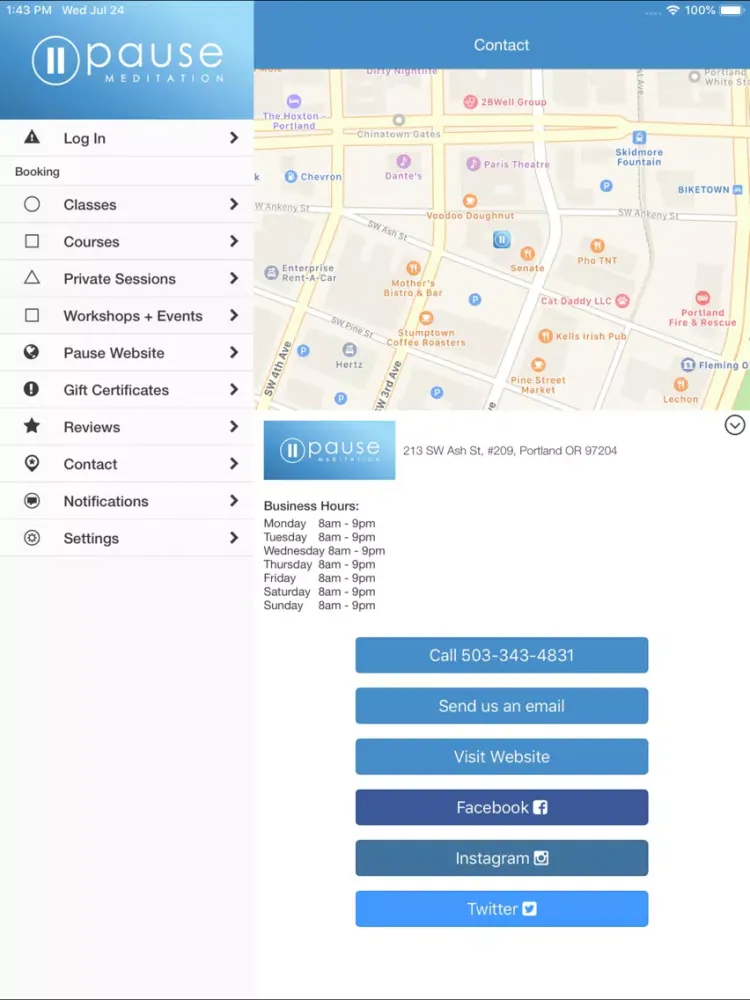Tap the 2BWell Group map marker
Viewport: 750px width, 1000px height.
click(x=470, y=101)
